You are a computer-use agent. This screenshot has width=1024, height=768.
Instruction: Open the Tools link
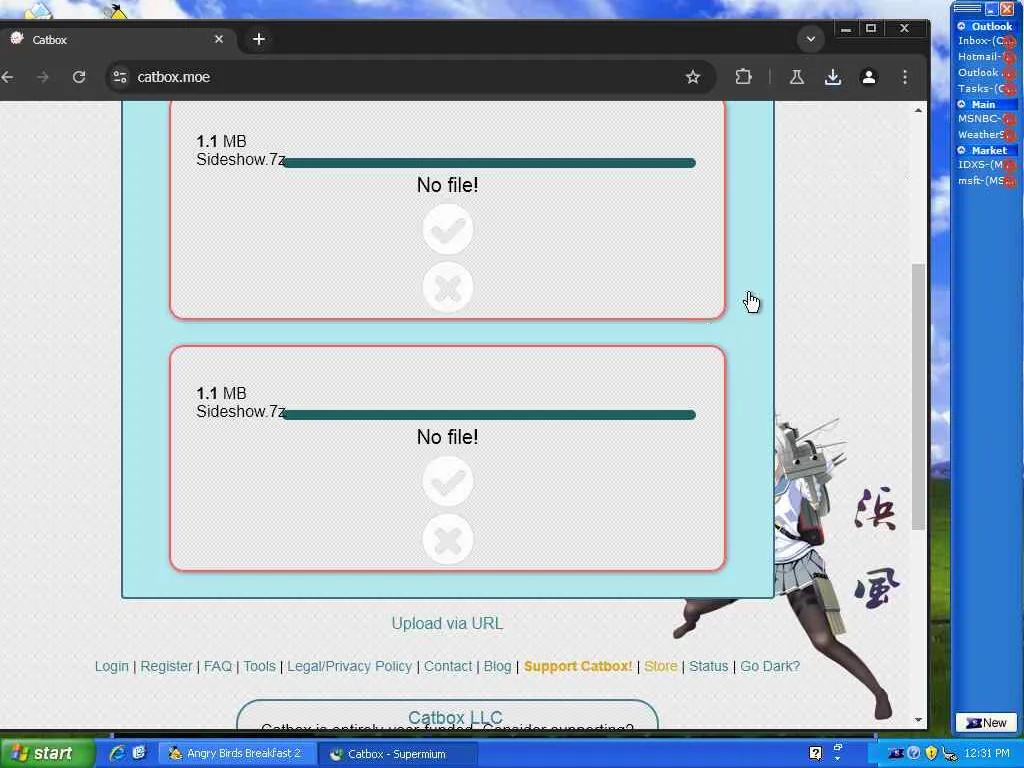pos(259,666)
